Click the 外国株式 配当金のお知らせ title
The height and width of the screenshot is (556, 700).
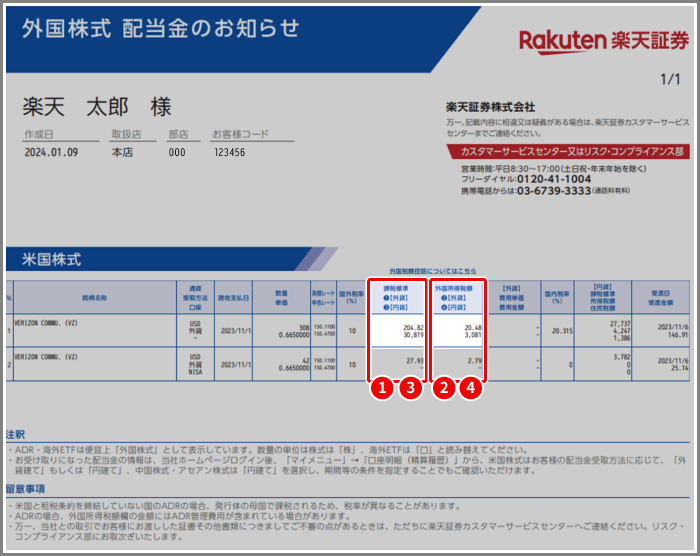[x=160, y=29]
